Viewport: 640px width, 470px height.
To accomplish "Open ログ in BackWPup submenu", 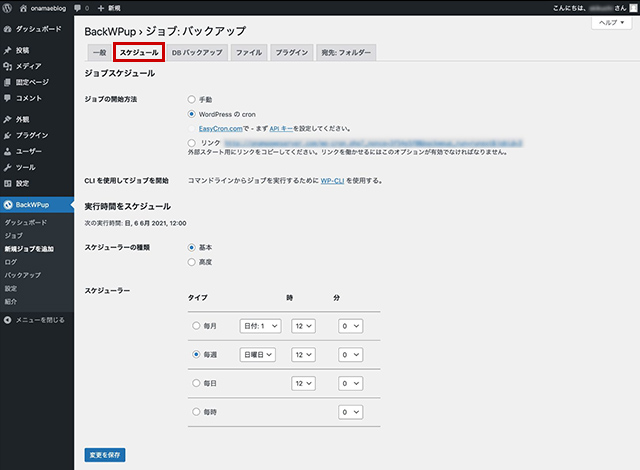I will (x=11, y=262).
